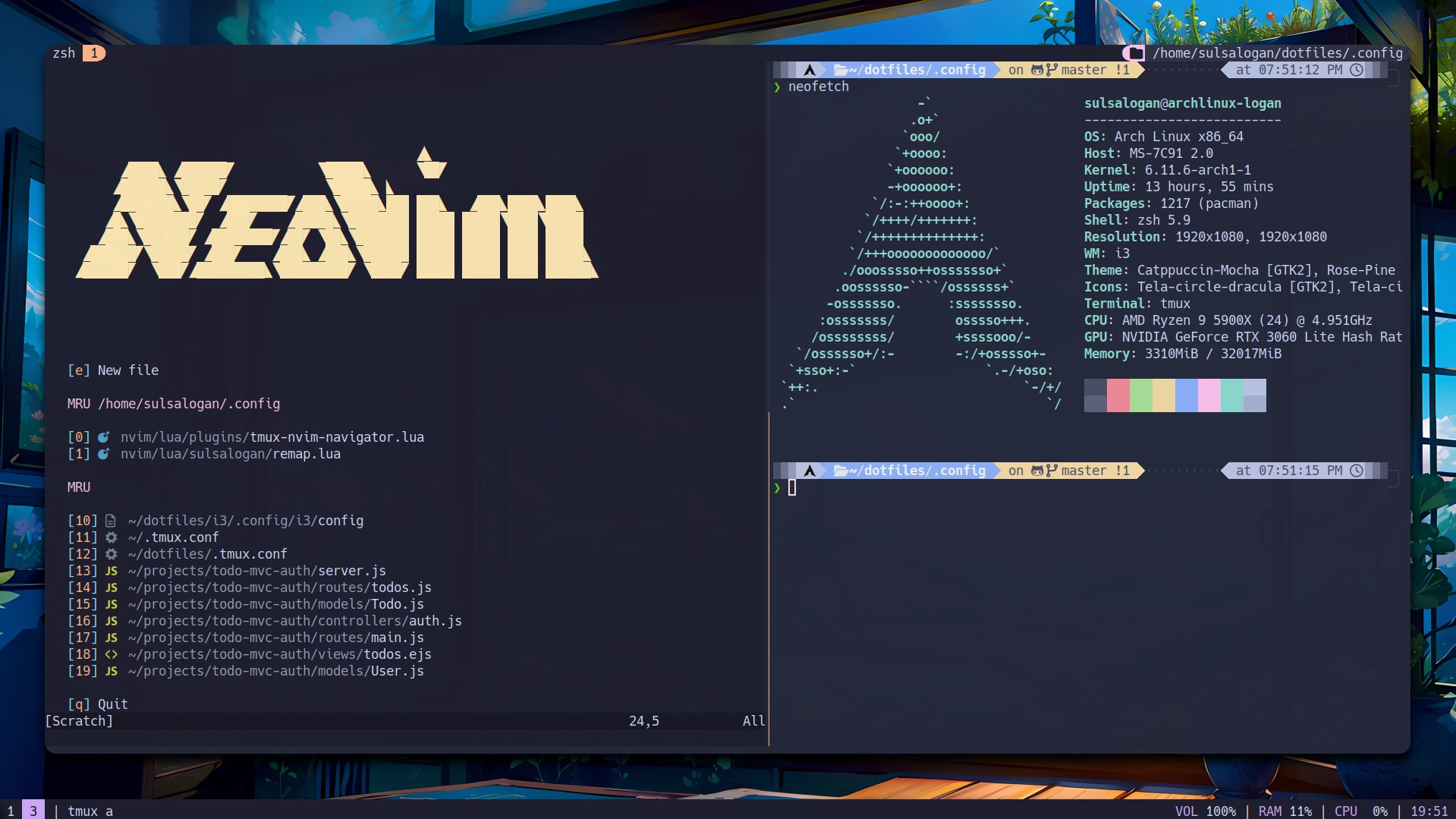Click the JS icon beside User.js
Viewport: 1456px width, 819px height.
[112, 671]
